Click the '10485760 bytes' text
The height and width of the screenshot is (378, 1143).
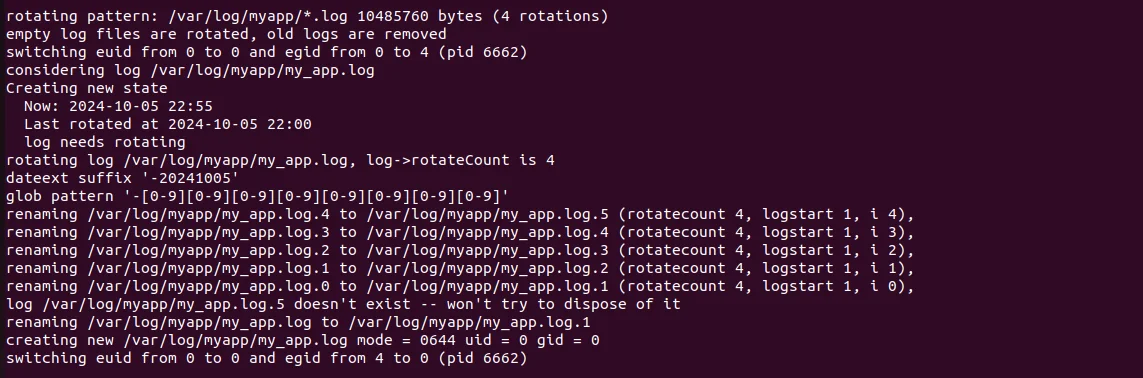point(408,16)
